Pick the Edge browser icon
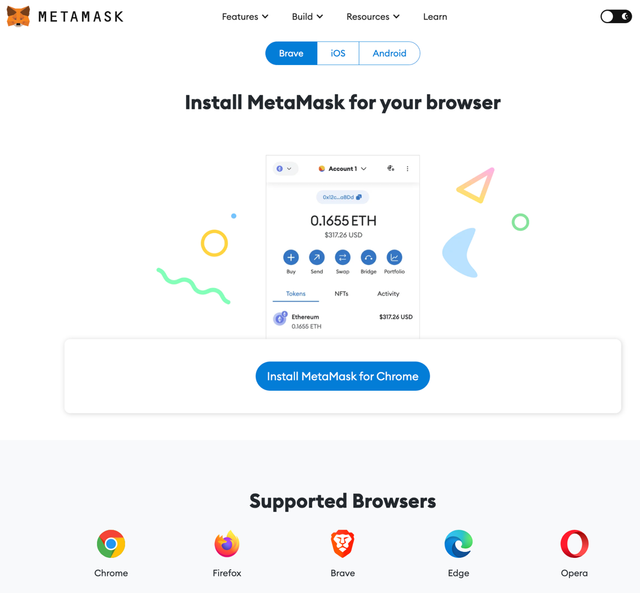640x593 pixels. 458,544
